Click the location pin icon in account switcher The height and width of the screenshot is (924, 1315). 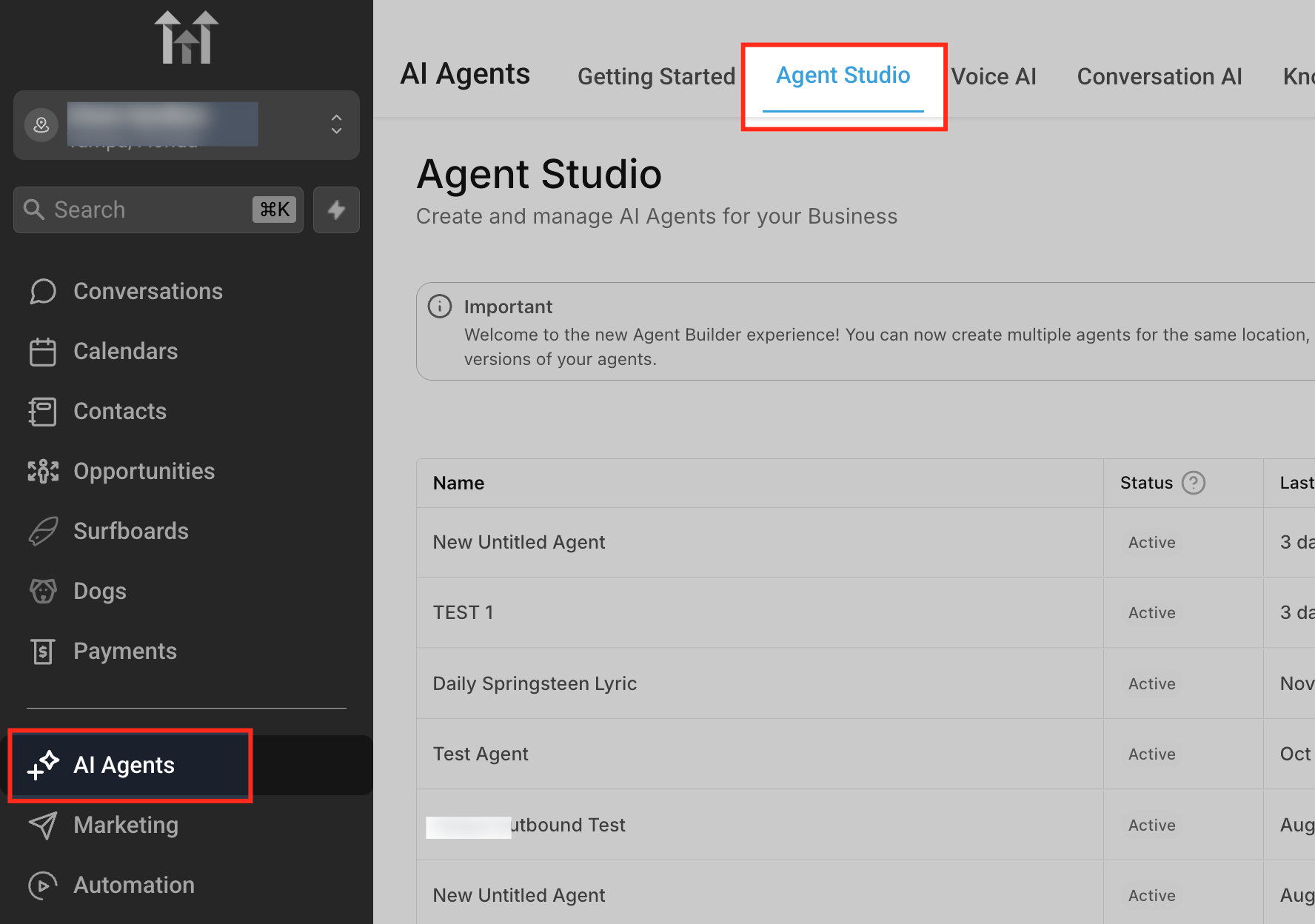[x=41, y=125]
